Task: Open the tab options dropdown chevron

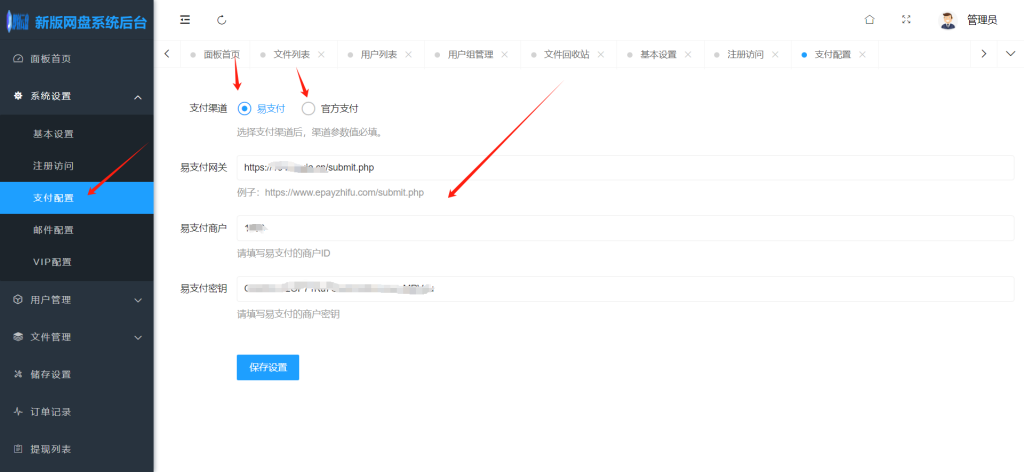Action: pyautogui.click(x=1010, y=54)
